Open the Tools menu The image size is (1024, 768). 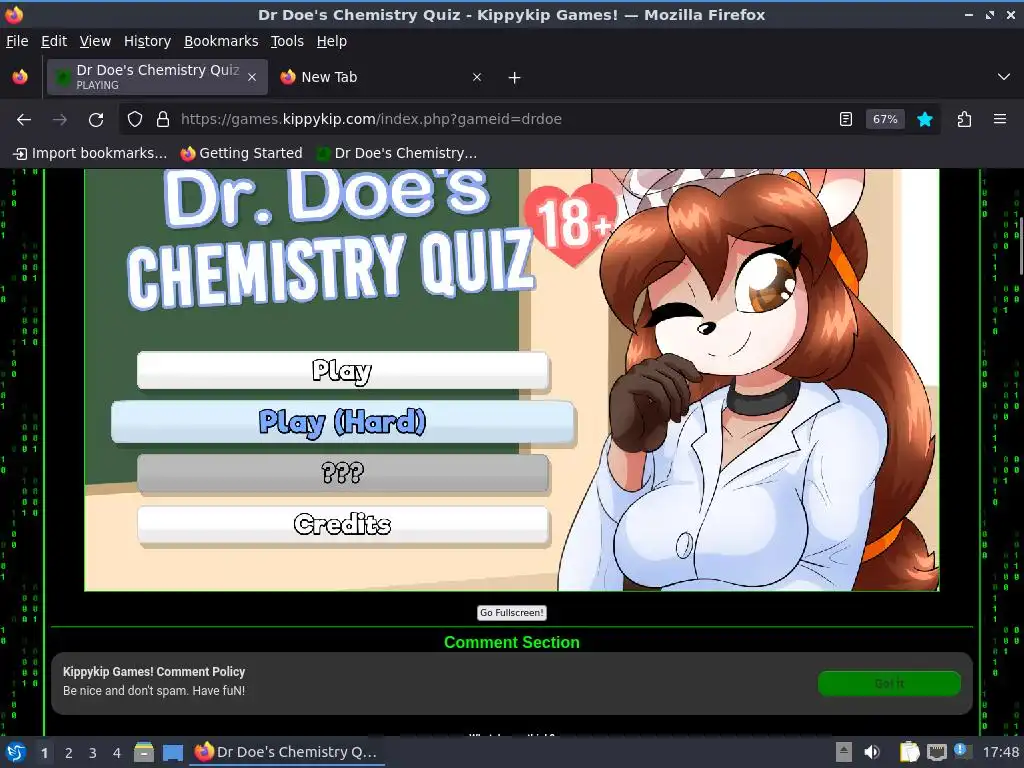tap(287, 41)
